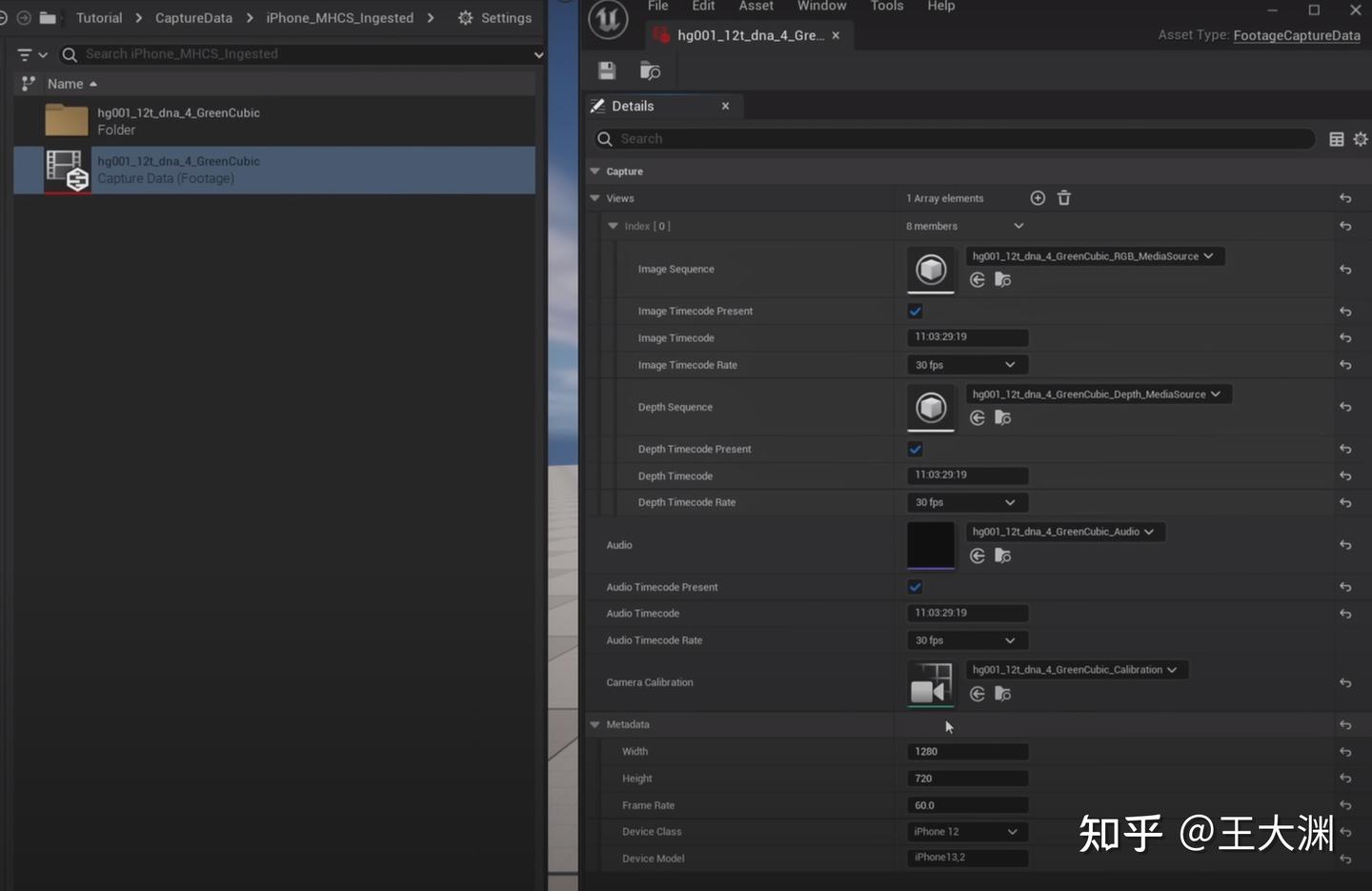Collapse the Metadata section
The image size is (1372, 891).
(595, 725)
